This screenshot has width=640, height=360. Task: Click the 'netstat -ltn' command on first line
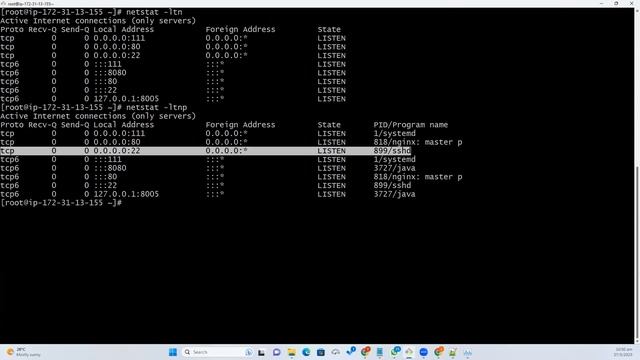154,12
